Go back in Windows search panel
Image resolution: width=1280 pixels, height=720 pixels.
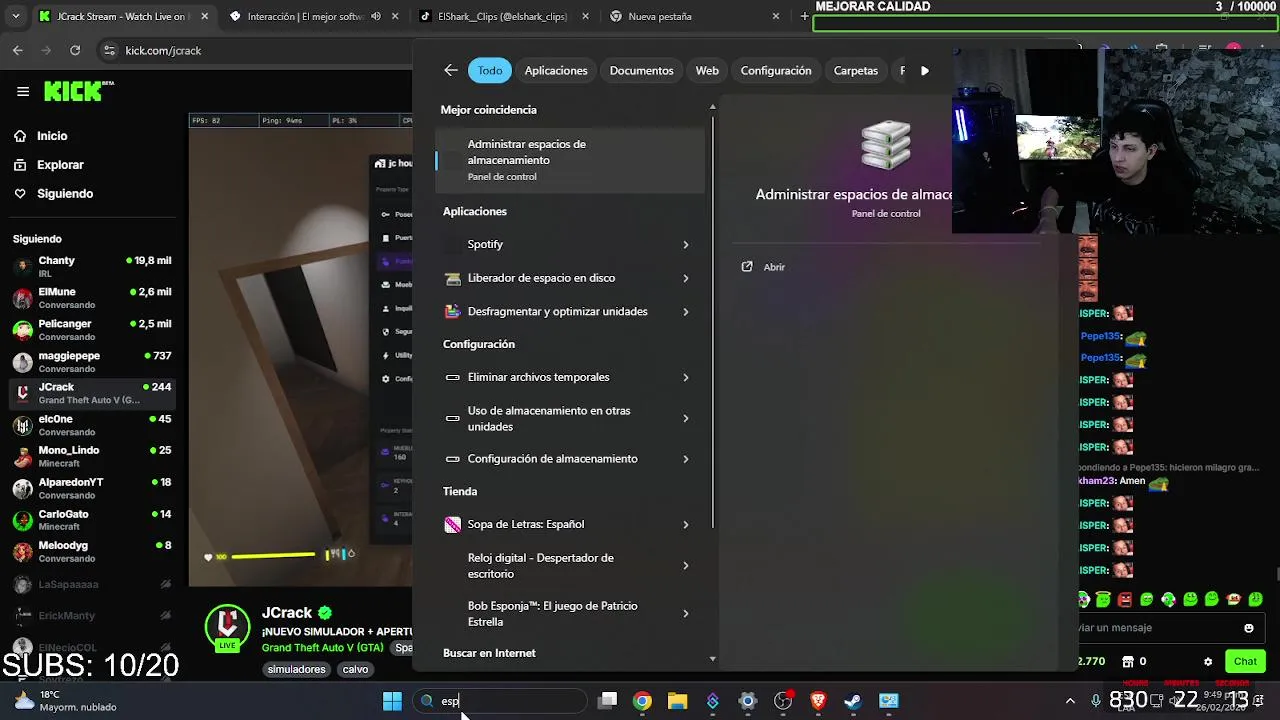pyautogui.click(x=451, y=70)
